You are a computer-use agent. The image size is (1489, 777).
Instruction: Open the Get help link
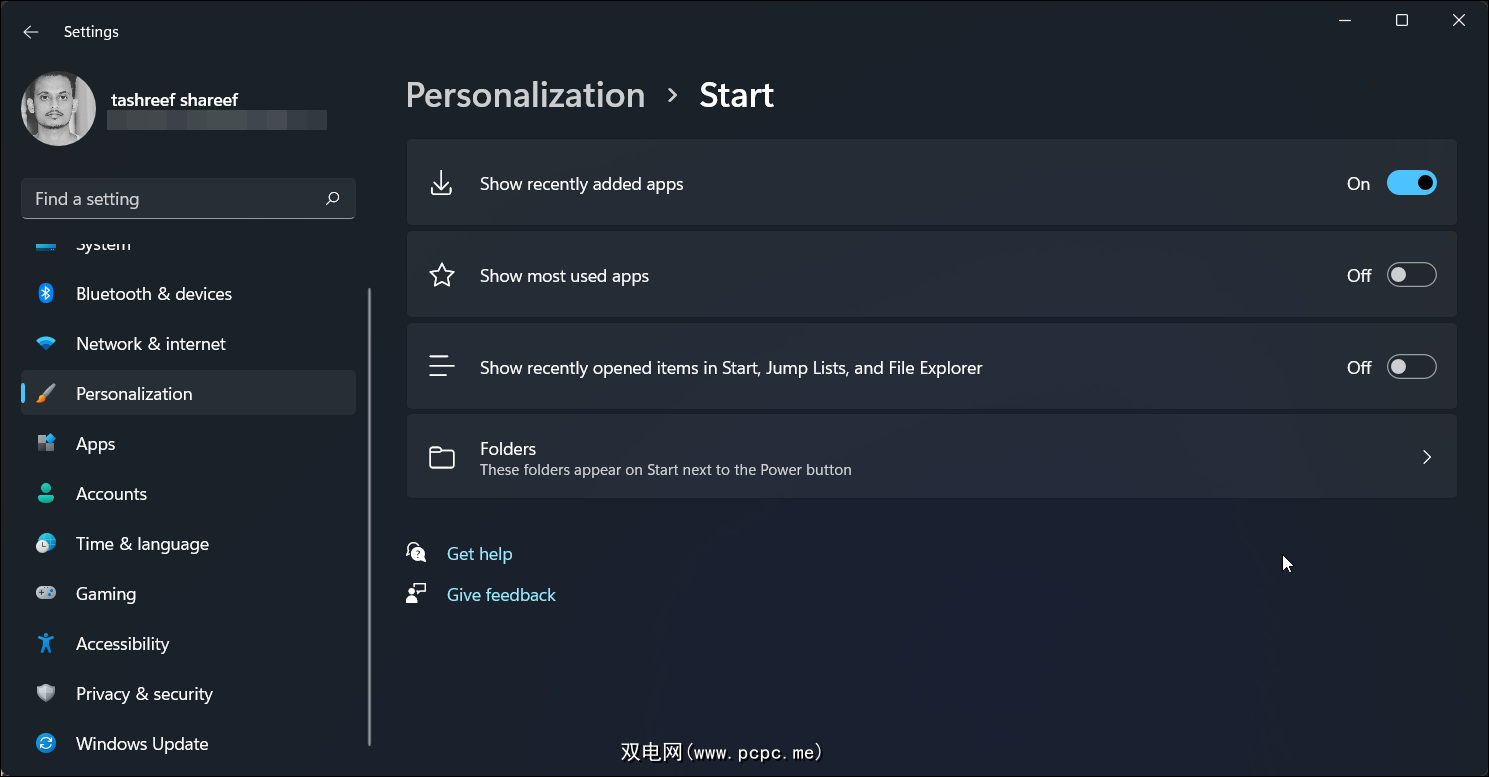tap(479, 553)
